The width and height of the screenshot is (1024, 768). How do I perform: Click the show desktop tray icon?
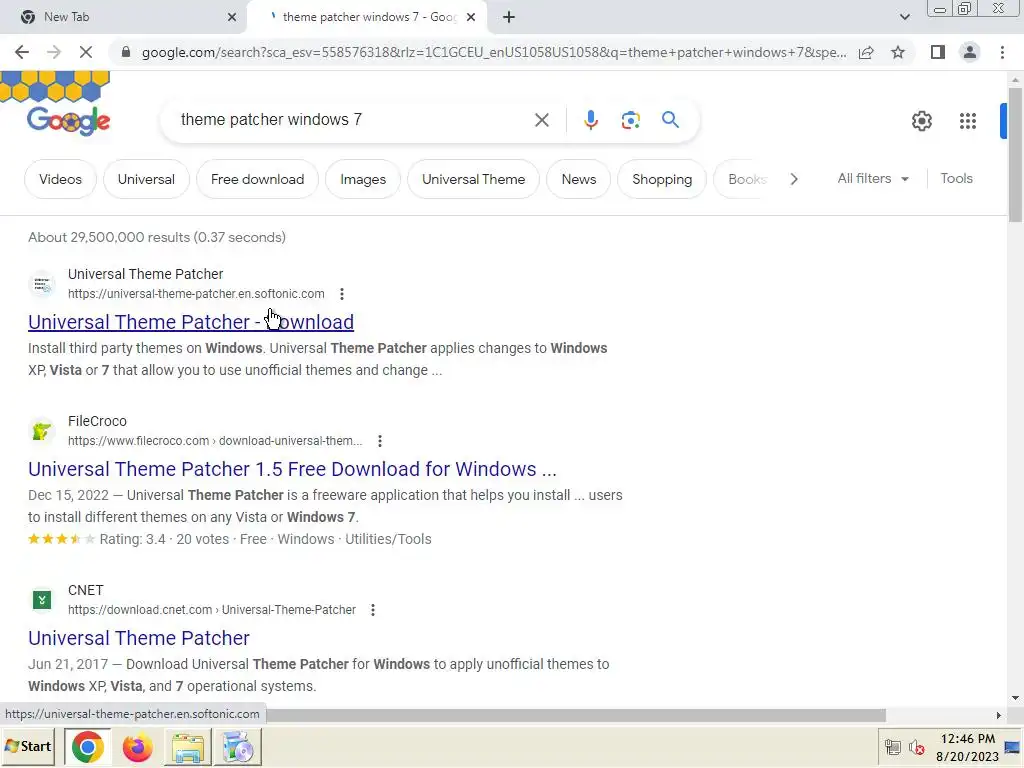click(1012, 747)
